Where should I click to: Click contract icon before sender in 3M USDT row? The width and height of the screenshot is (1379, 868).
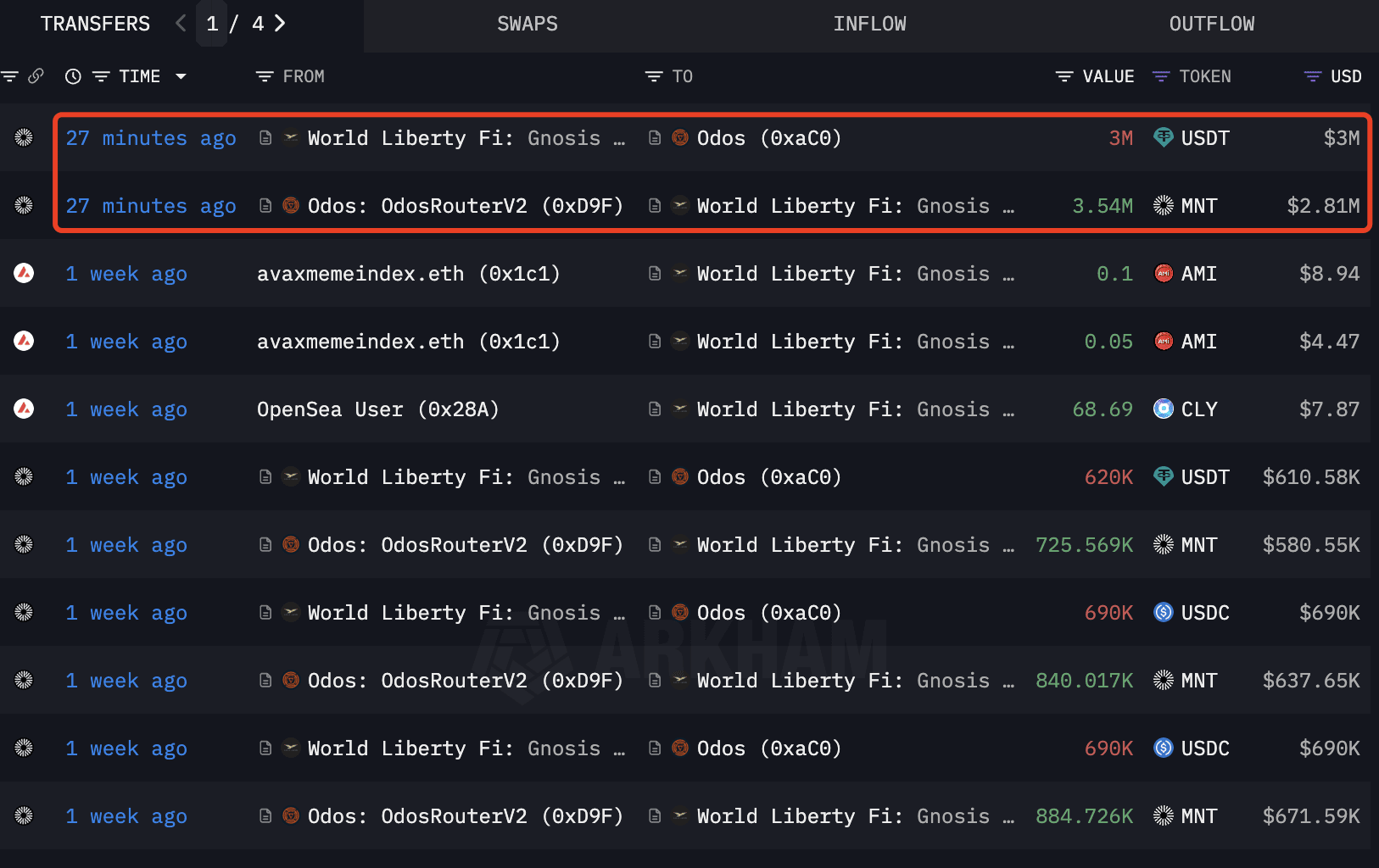pos(265,137)
